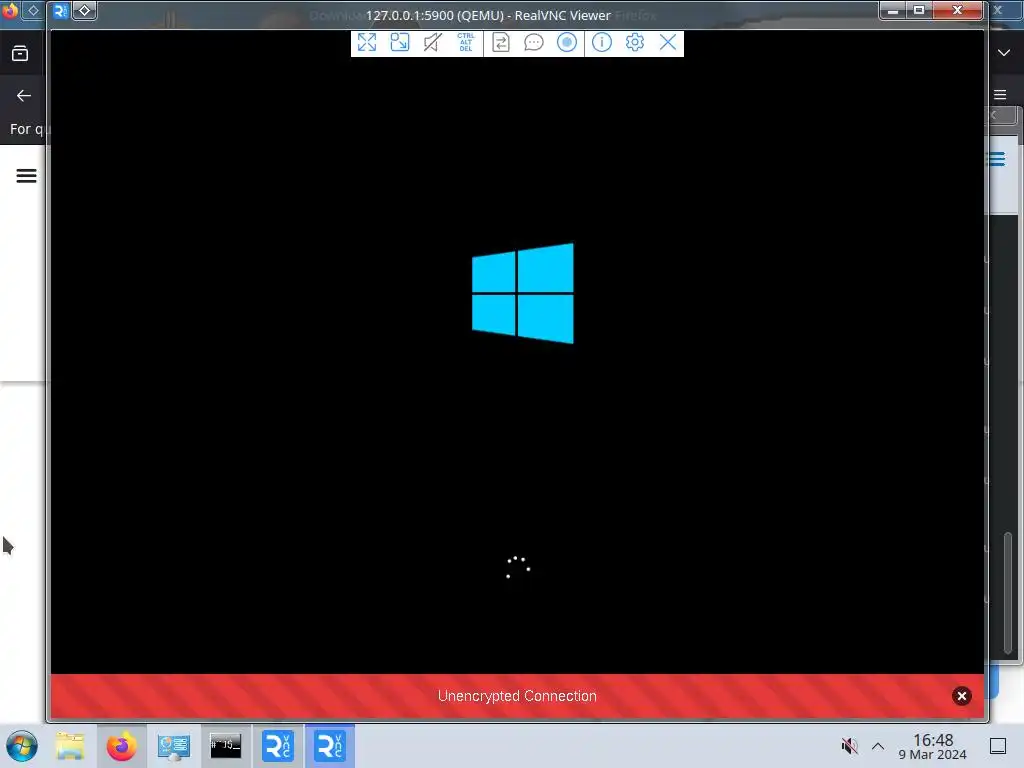The height and width of the screenshot is (768, 1024).
Task: Maximize the RealVNC Viewer window
Action: click(919, 10)
